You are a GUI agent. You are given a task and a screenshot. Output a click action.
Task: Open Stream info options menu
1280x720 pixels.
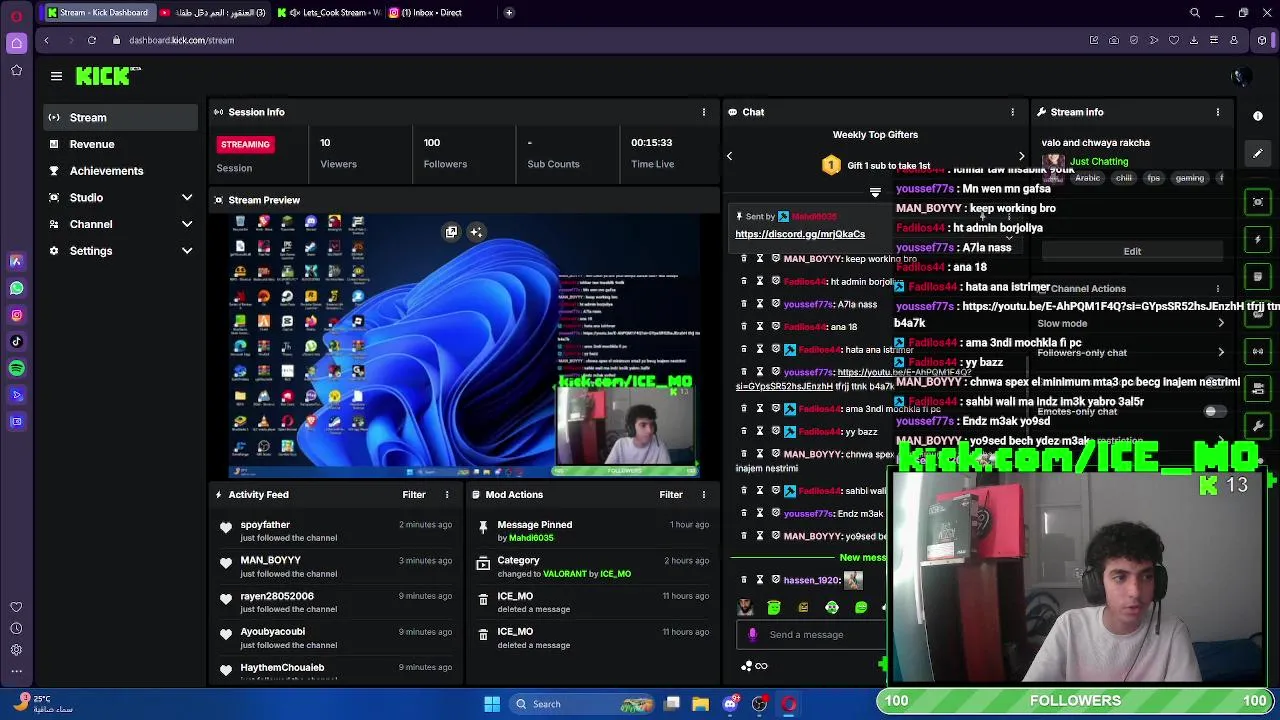(x=1218, y=112)
